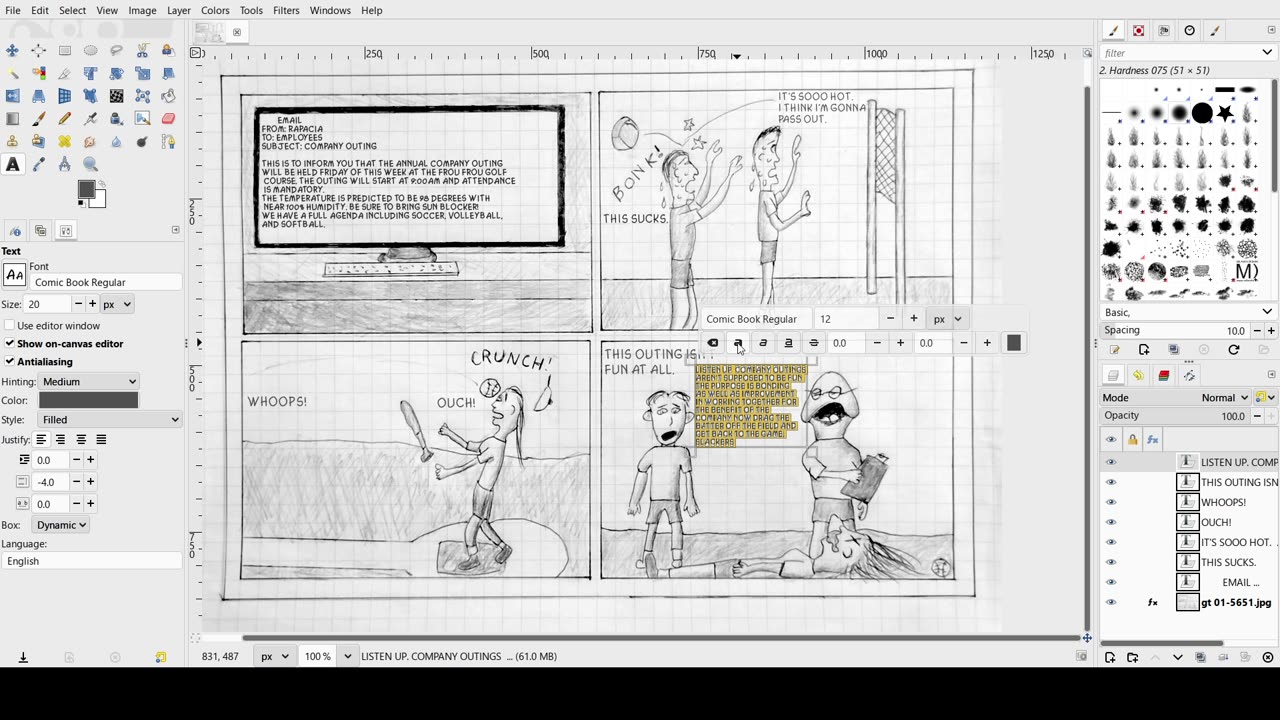Open the text Style Filled dropdown

click(110, 420)
